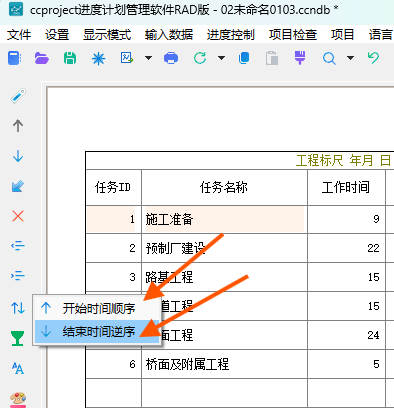Screen dimensions: 394x408
Task: Print using the printer icon
Action: point(171,58)
